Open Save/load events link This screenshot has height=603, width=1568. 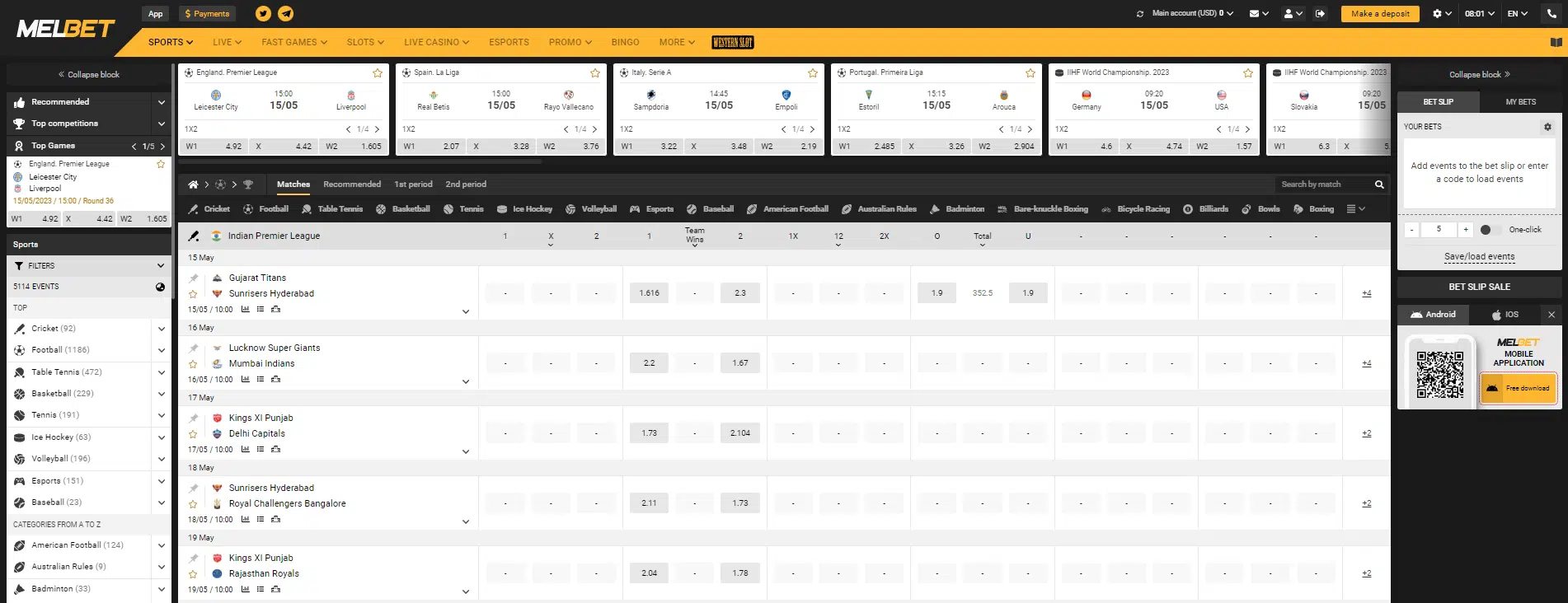click(1479, 257)
